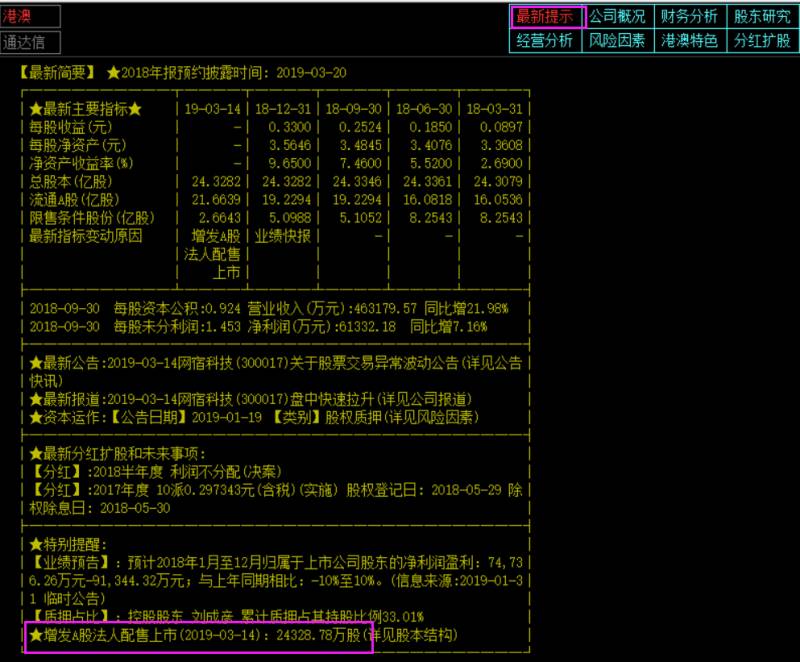Click the value 9.6500 return on equity
This screenshot has height=662, width=800.
[289, 163]
